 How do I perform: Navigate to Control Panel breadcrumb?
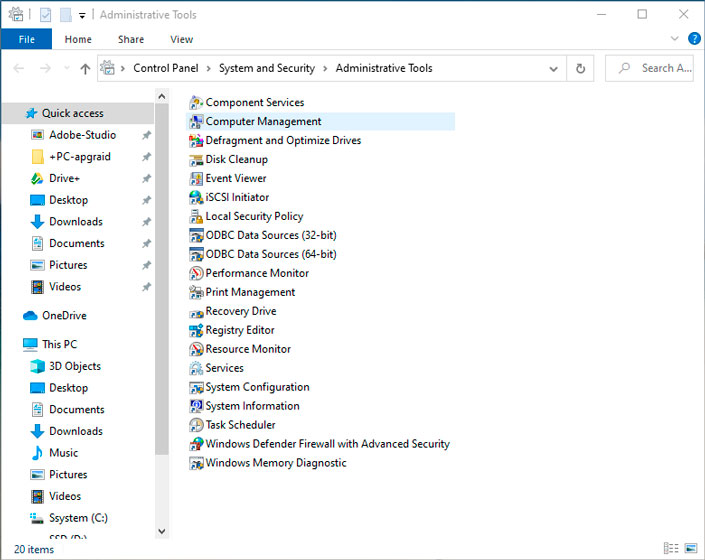(x=165, y=68)
